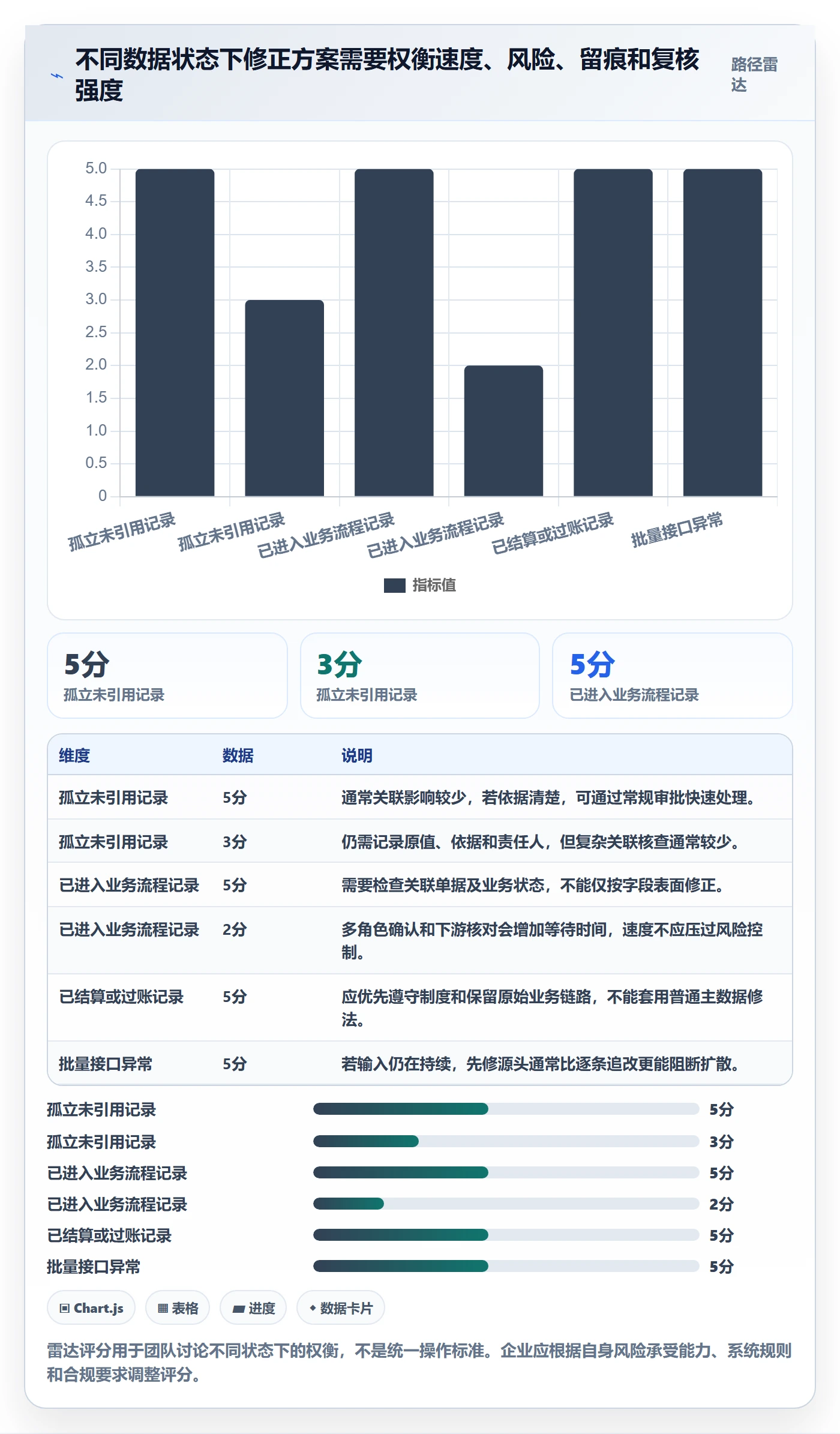Click the 2分 cell in the table
This screenshot has width=840, height=1434.
pos(235,929)
